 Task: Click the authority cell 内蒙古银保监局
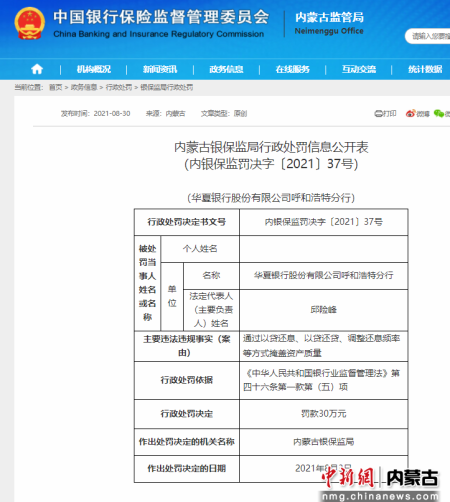(324, 442)
